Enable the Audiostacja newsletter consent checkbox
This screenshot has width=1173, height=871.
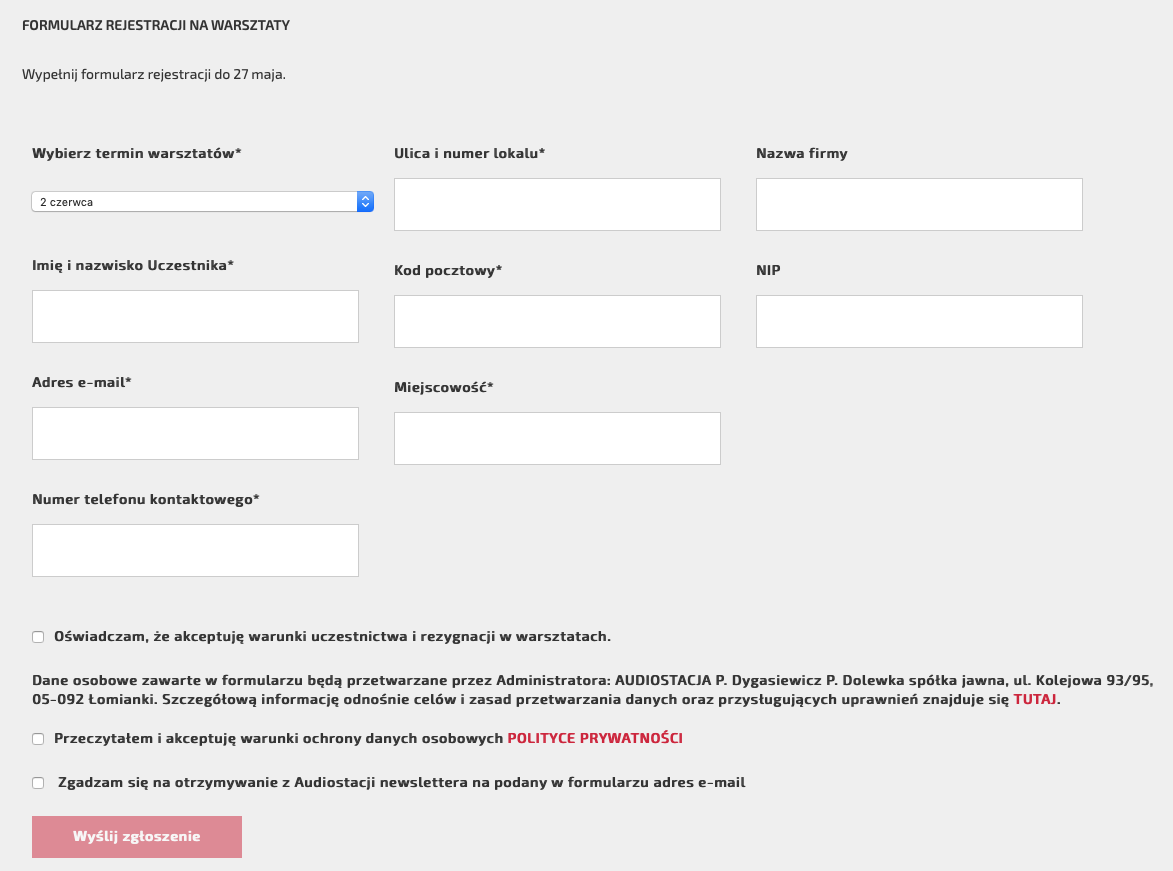click(38, 783)
